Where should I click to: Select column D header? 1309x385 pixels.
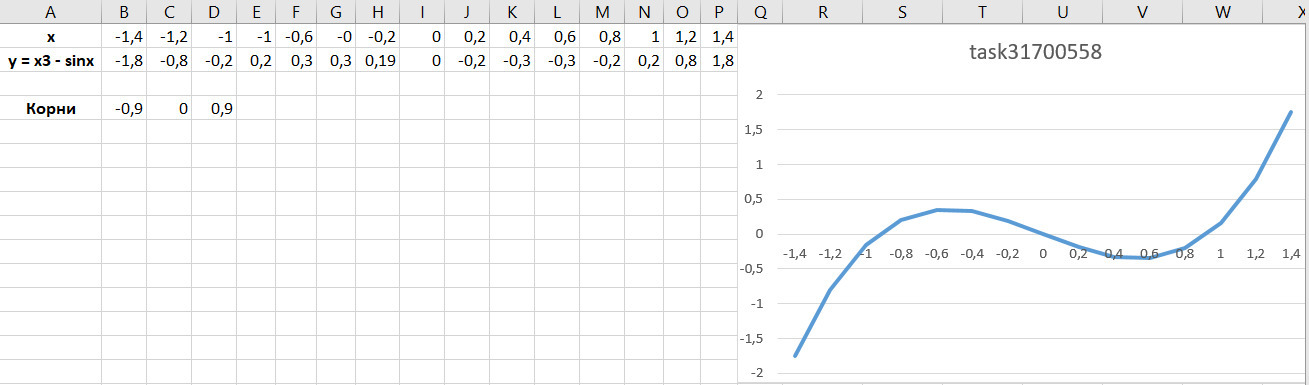tap(214, 12)
